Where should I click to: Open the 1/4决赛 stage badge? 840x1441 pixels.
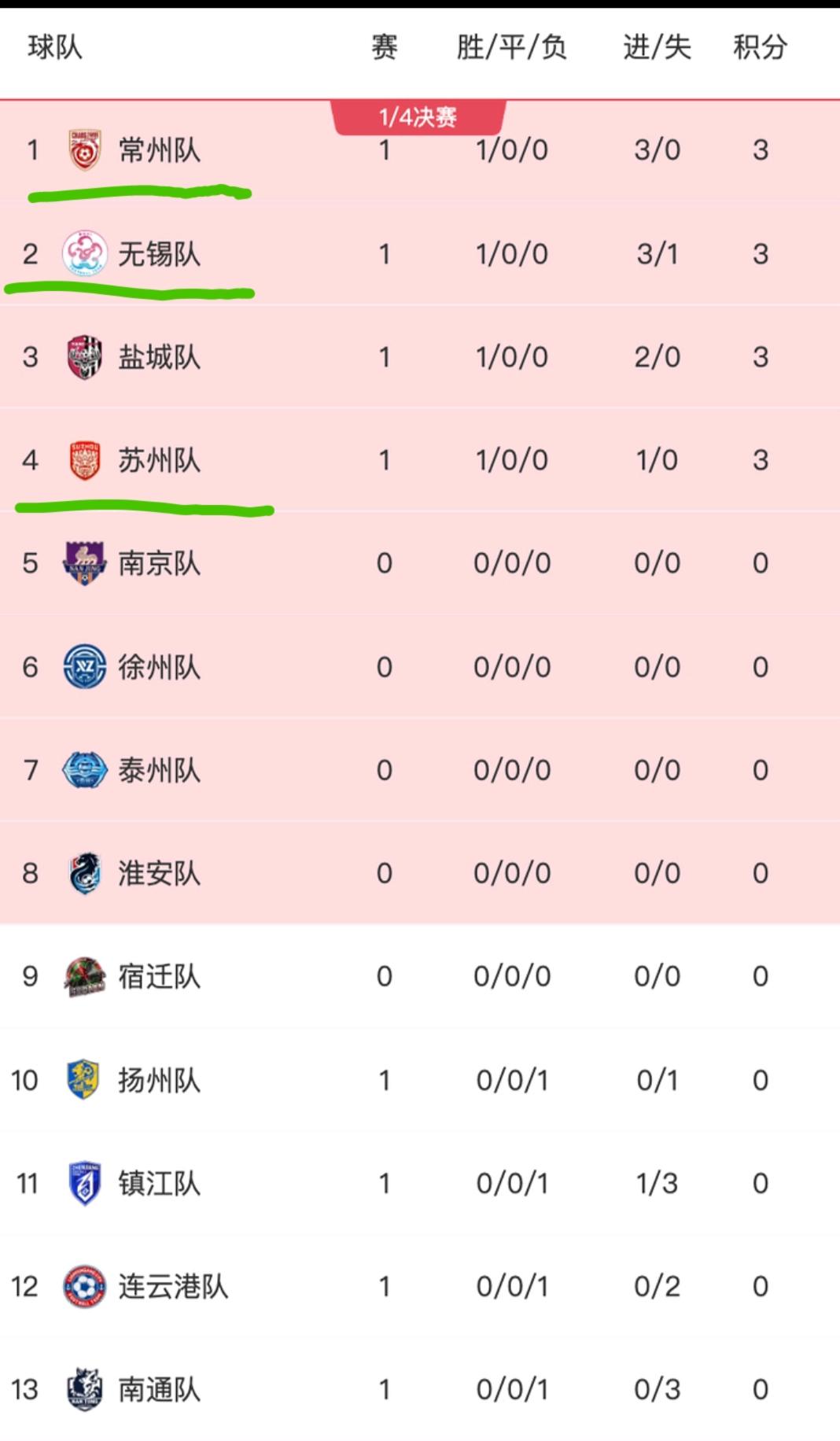417,116
